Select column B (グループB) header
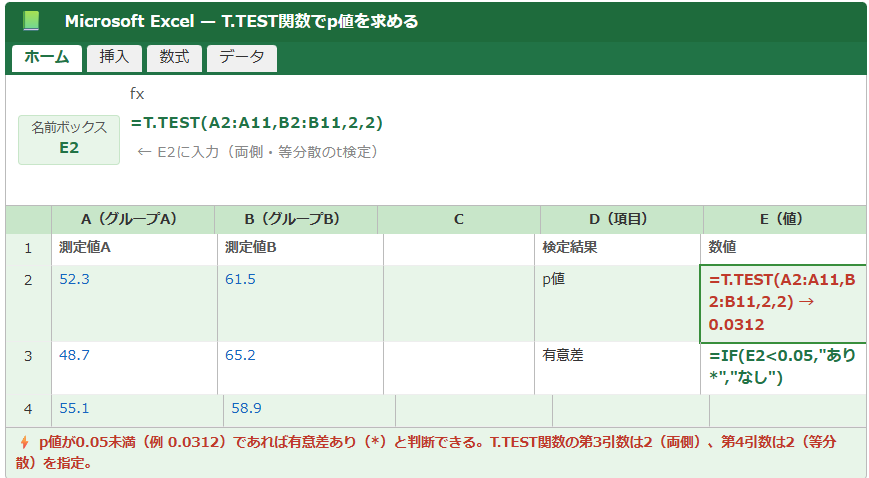 [296, 219]
